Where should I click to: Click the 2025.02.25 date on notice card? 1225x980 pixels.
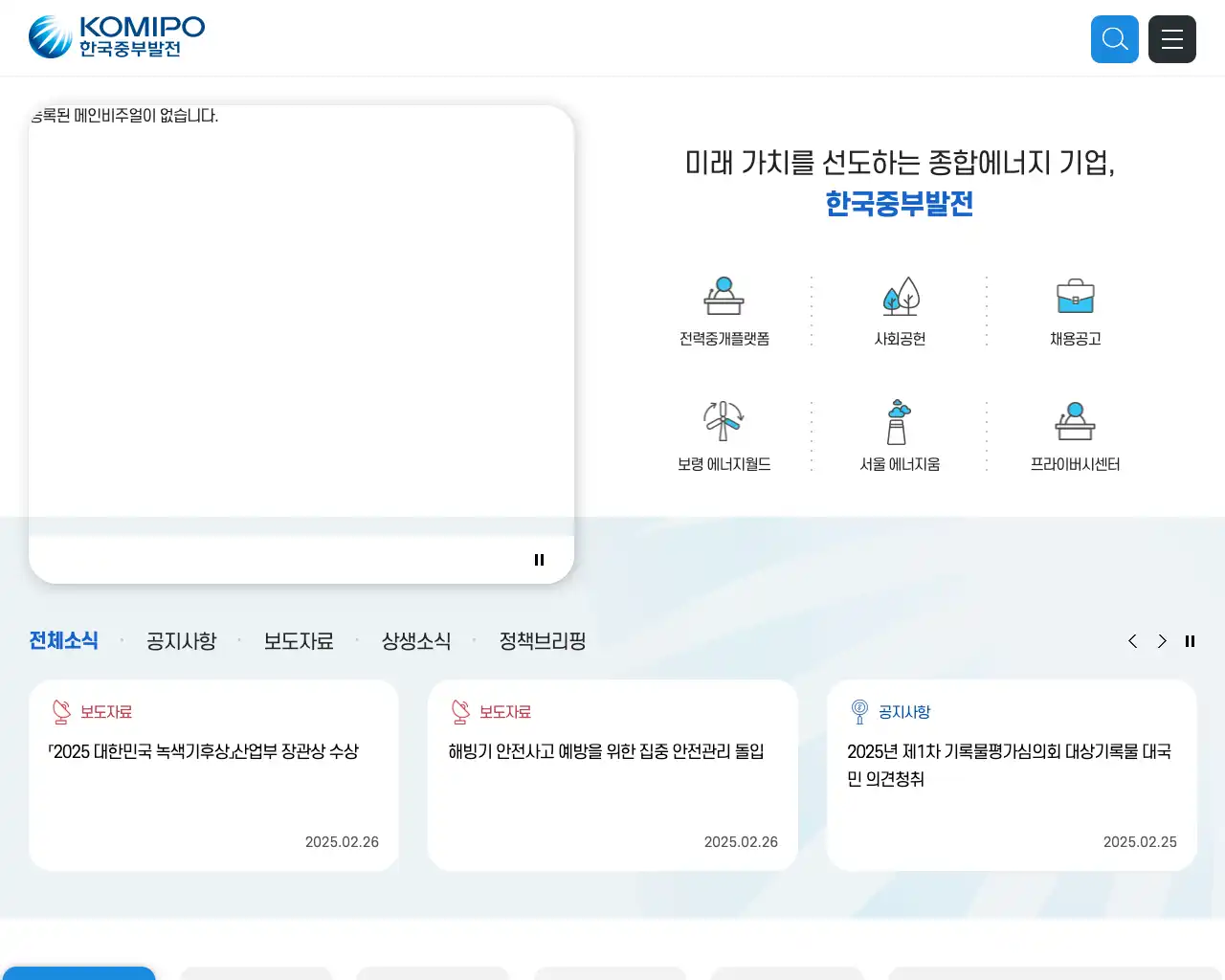click(x=1140, y=842)
